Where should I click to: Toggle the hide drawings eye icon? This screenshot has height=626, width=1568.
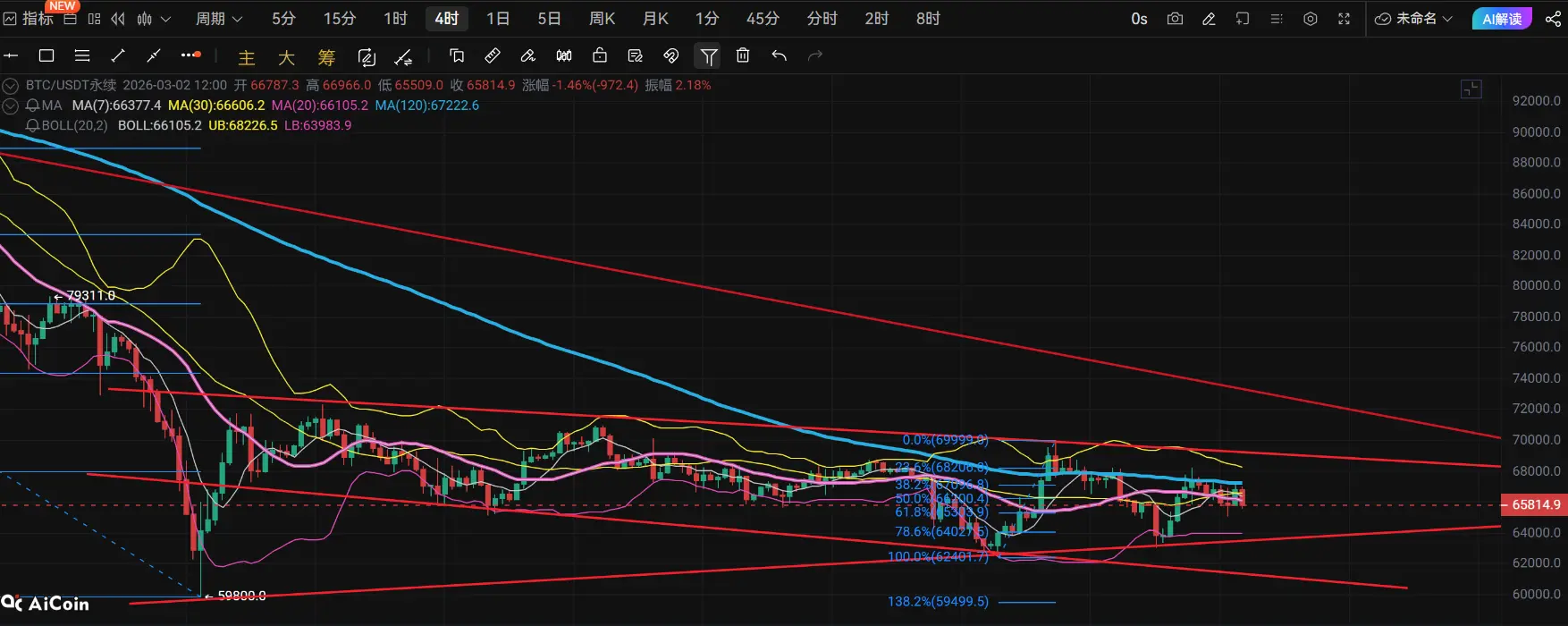click(x=671, y=55)
